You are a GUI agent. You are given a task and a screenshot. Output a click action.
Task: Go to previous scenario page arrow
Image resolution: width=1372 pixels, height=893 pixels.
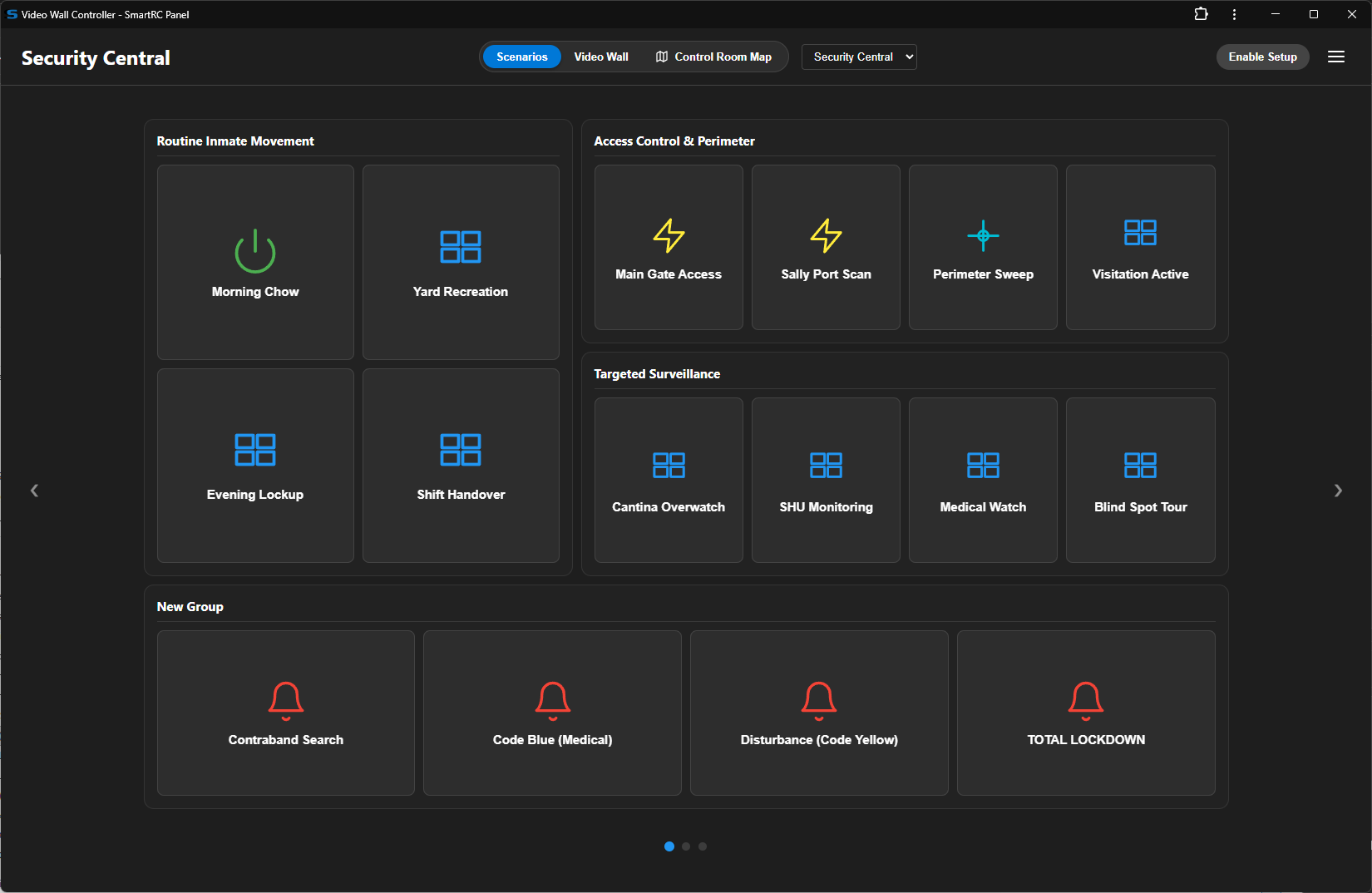pos(34,491)
